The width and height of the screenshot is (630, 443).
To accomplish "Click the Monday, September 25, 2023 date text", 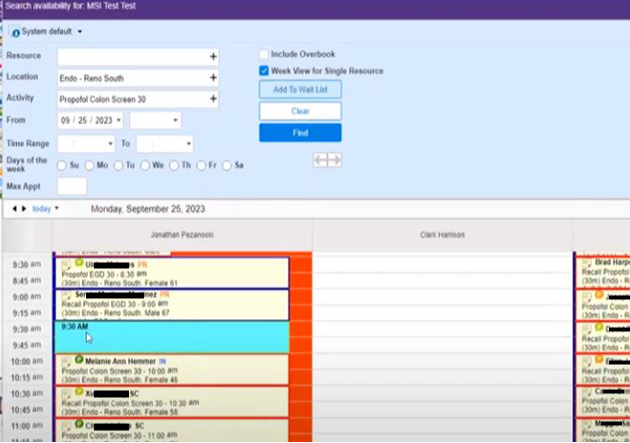I will click(x=148, y=209).
